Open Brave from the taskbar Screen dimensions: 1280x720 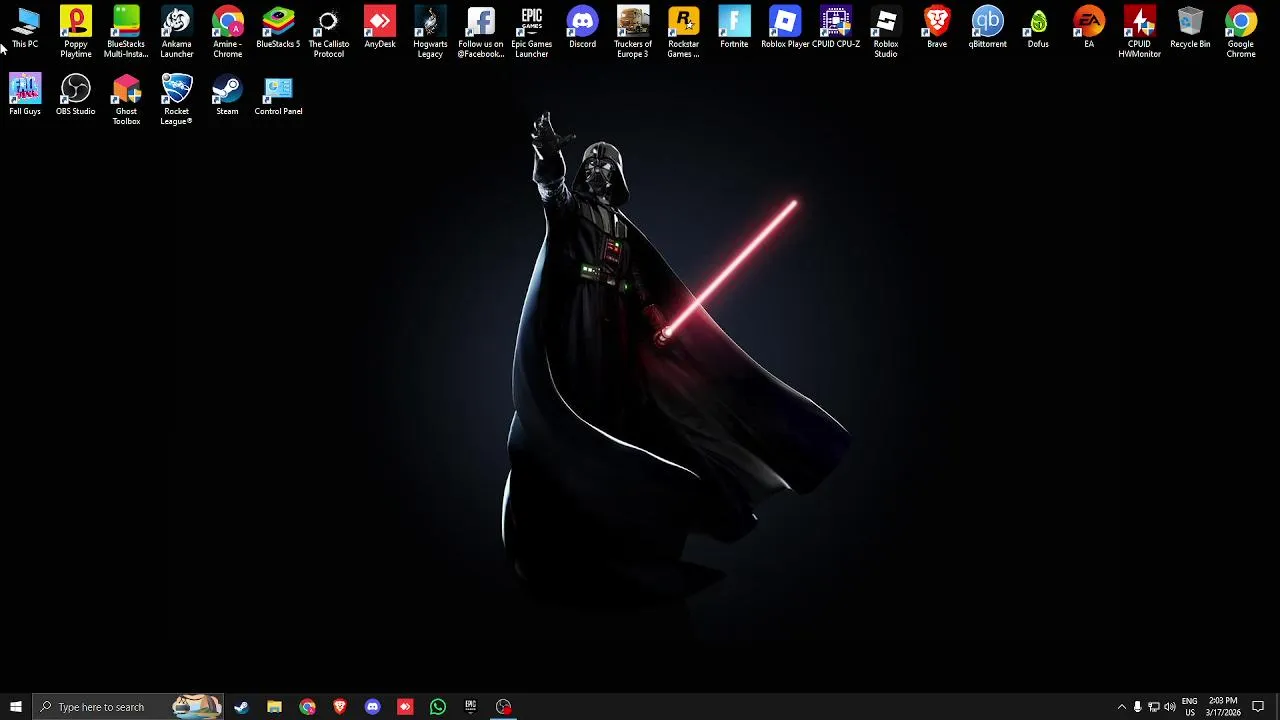tap(340, 707)
